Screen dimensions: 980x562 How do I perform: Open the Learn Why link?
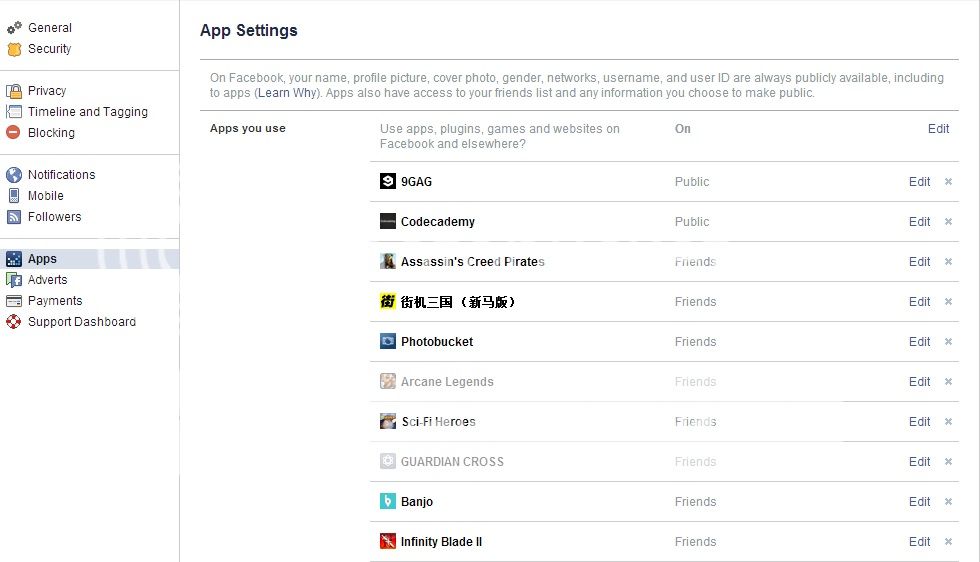[287, 93]
